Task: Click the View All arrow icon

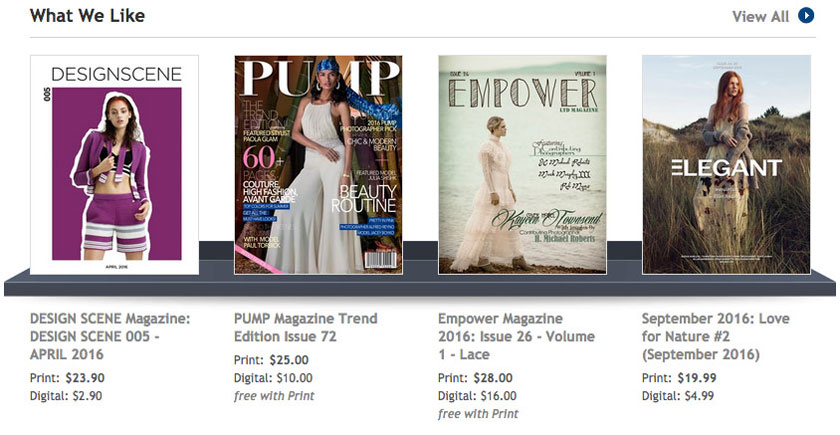Action: pos(806,16)
